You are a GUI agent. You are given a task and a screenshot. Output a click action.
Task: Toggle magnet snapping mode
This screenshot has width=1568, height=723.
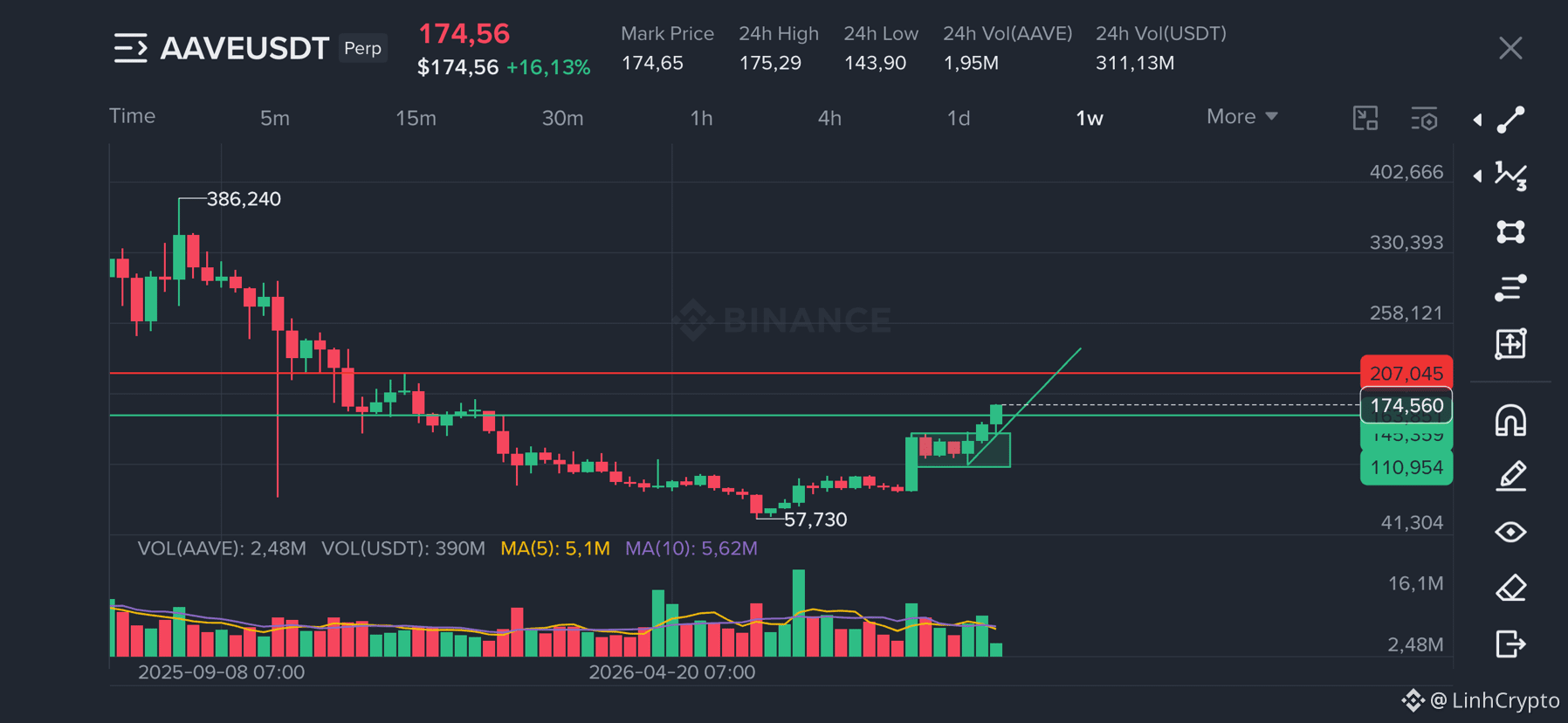pos(1511,421)
